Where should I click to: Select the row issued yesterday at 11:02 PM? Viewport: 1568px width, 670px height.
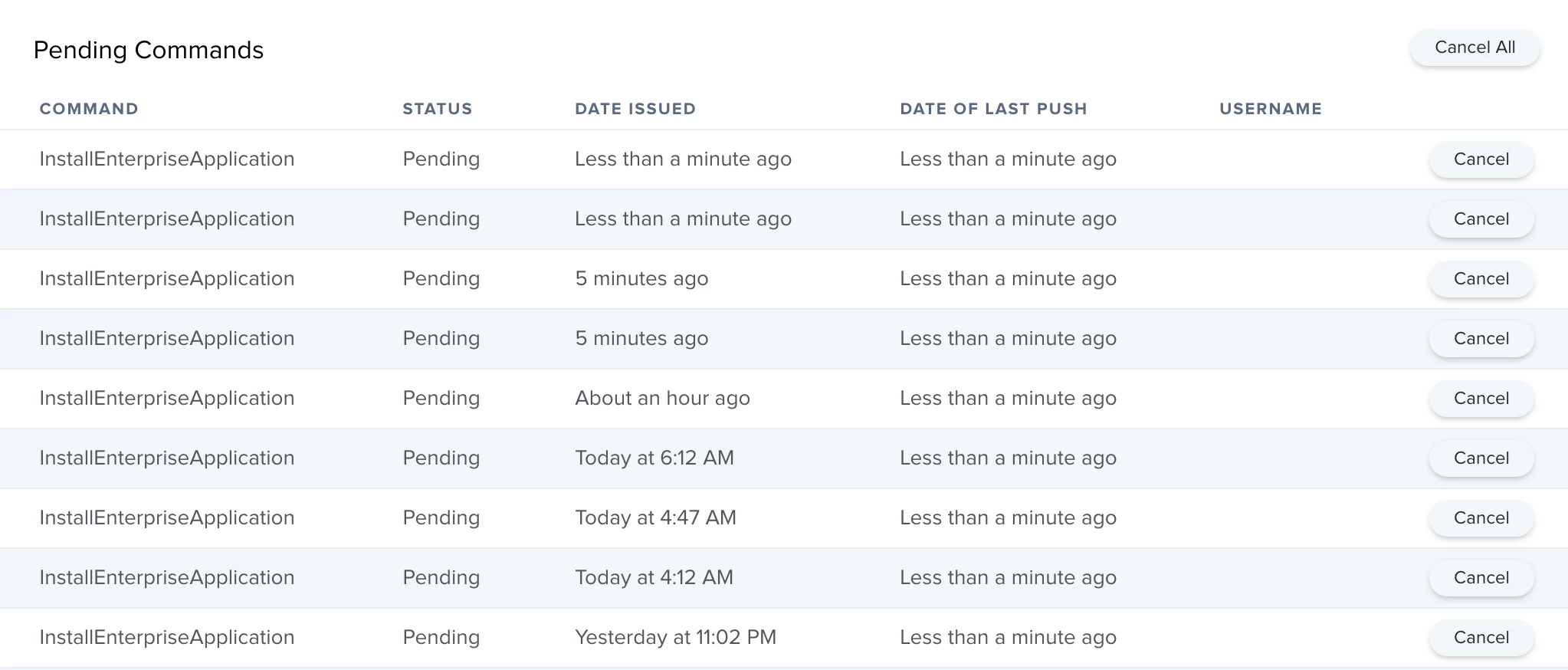784,638
